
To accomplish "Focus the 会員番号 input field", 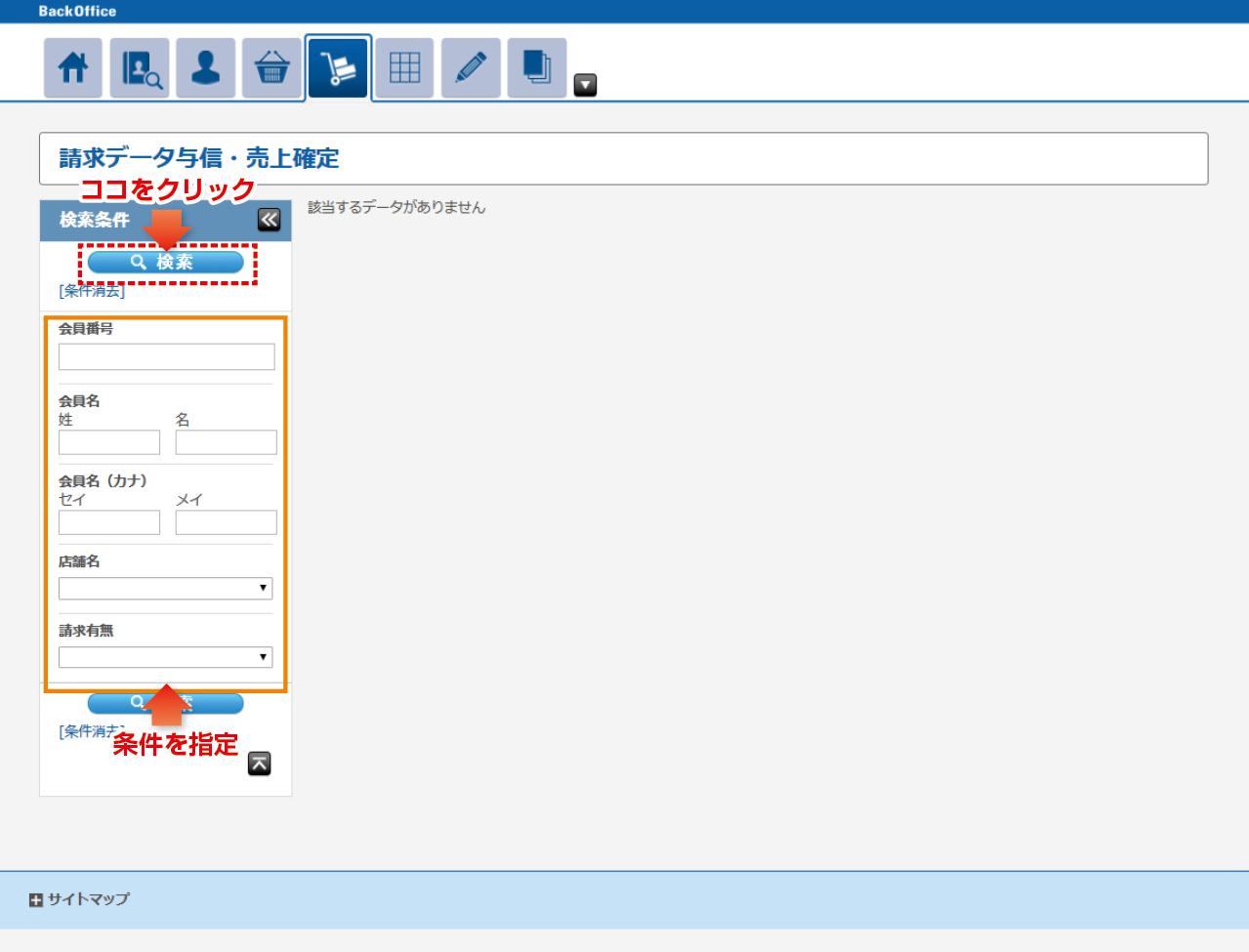I will pyautogui.click(x=167, y=356).
